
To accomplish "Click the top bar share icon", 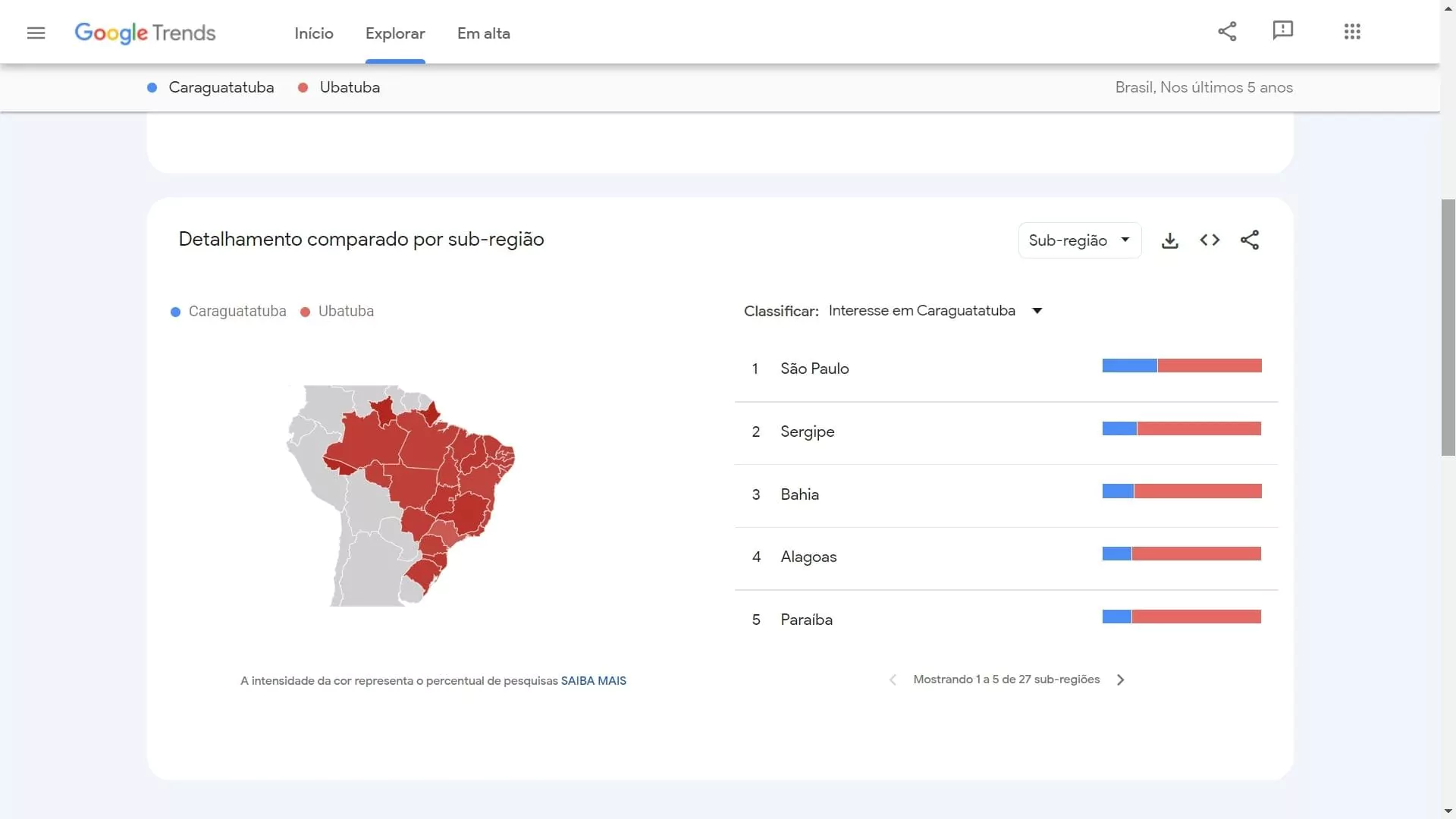I will coord(1227,31).
